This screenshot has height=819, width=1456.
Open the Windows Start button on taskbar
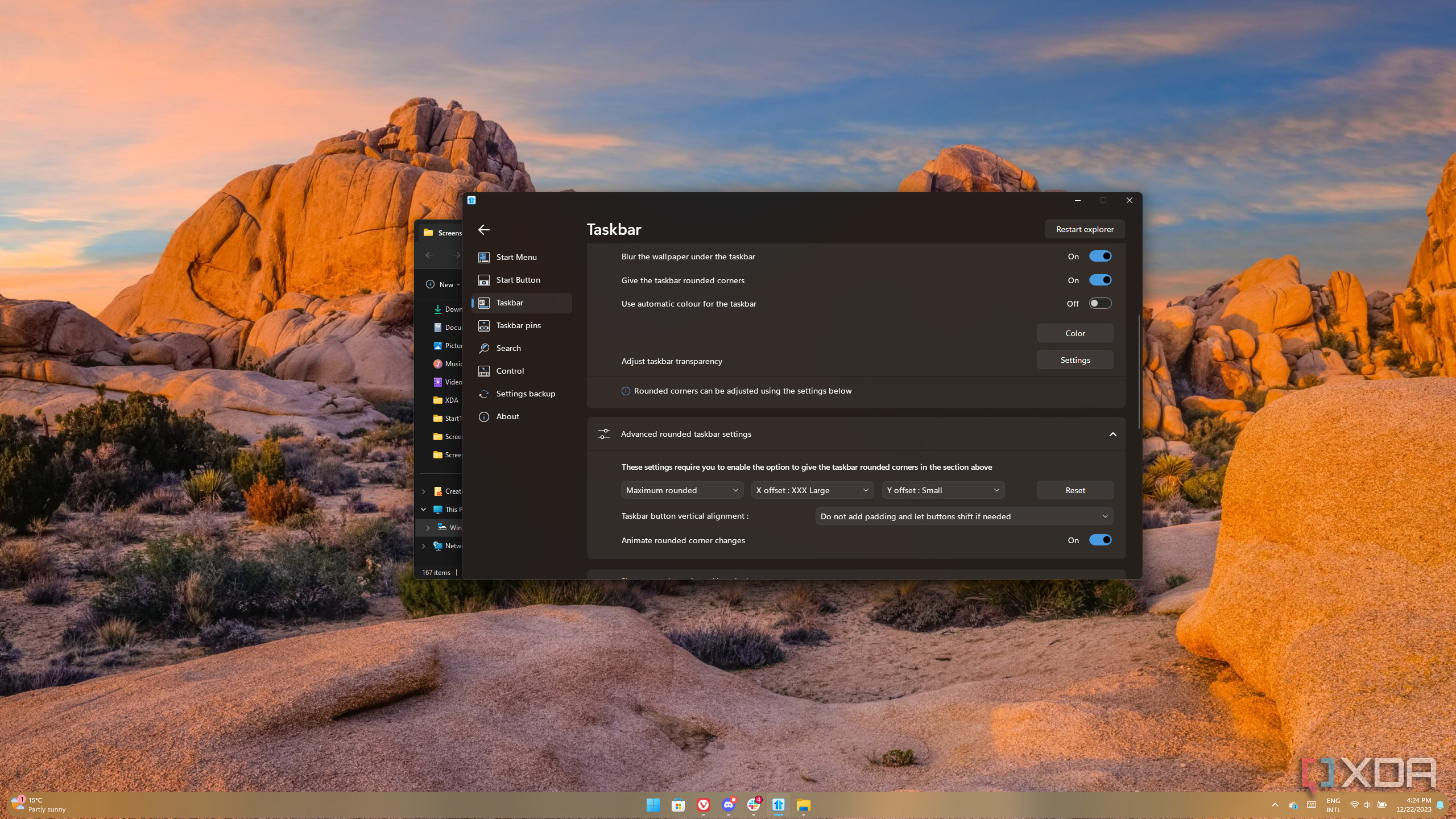click(653, 805)
